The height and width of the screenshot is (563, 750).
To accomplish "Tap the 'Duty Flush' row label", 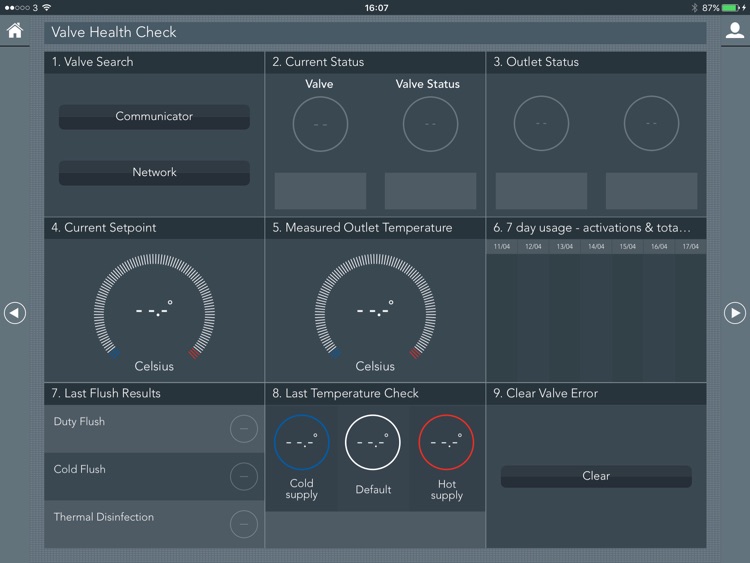I will pos(79,421).
